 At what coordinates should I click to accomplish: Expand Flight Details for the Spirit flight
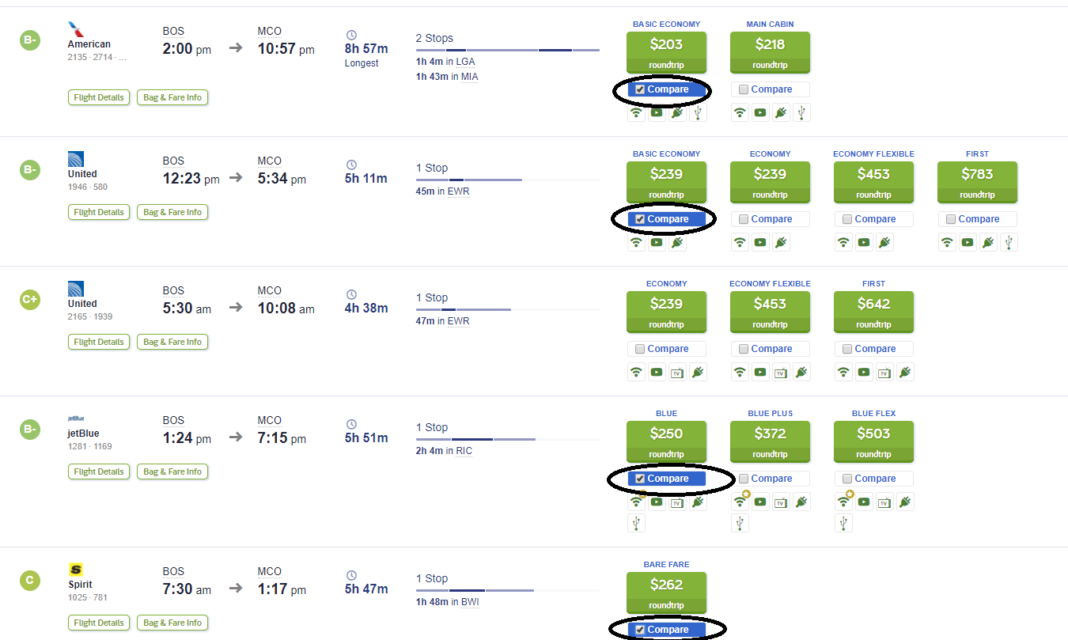[98, 622]
